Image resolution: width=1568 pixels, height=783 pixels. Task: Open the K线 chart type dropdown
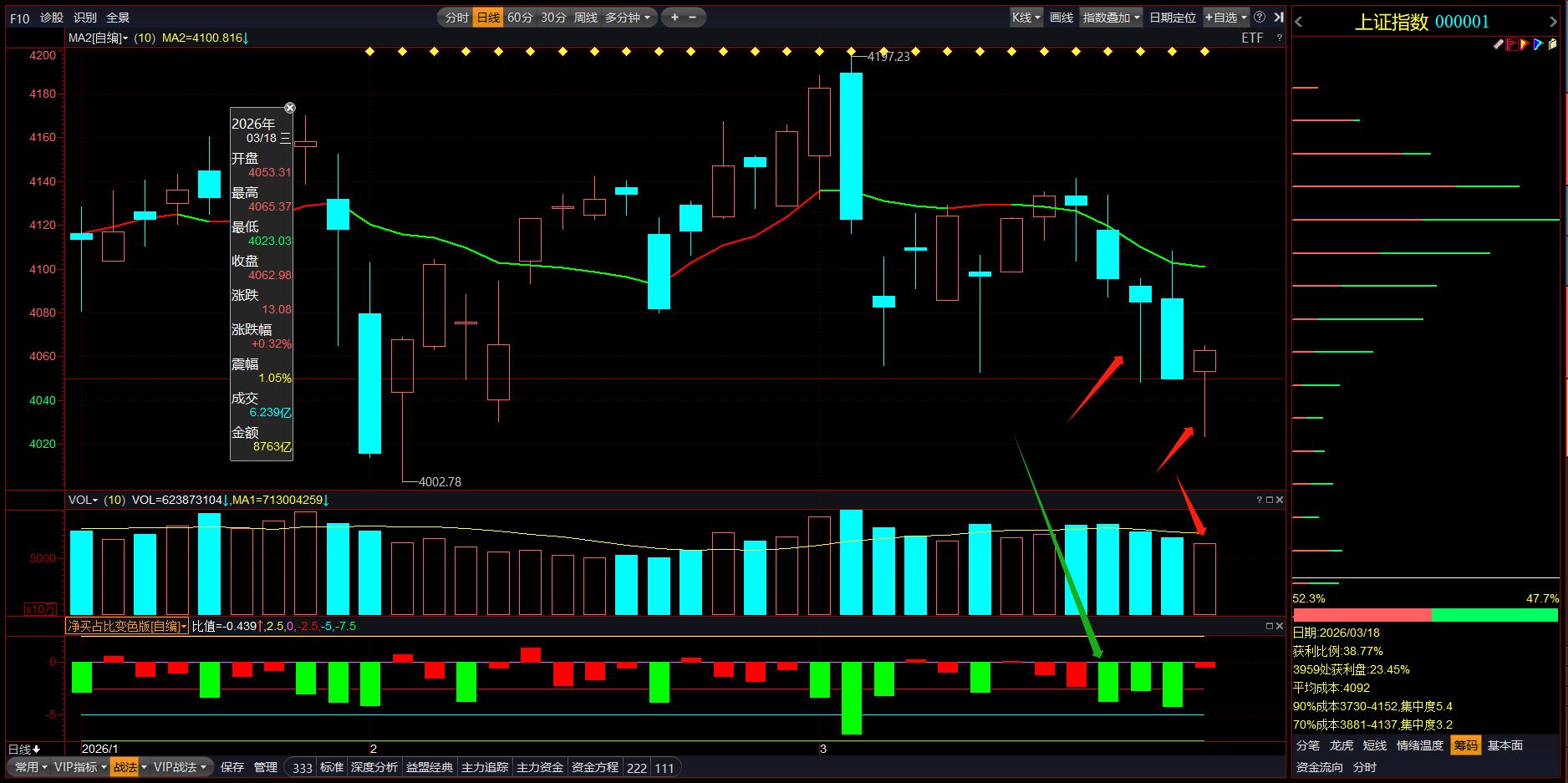(x=1026, y=18)
